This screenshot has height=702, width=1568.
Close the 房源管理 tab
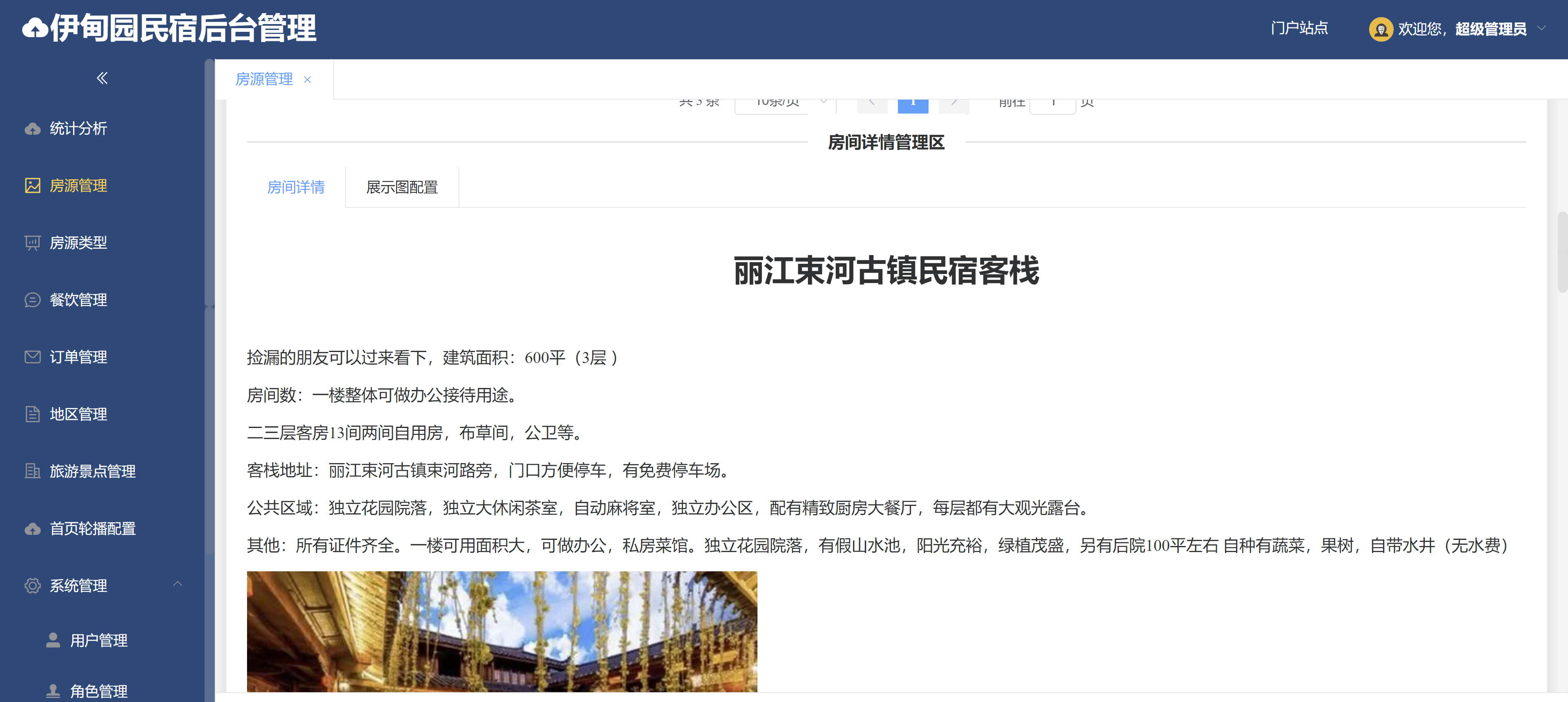[307, 80]
